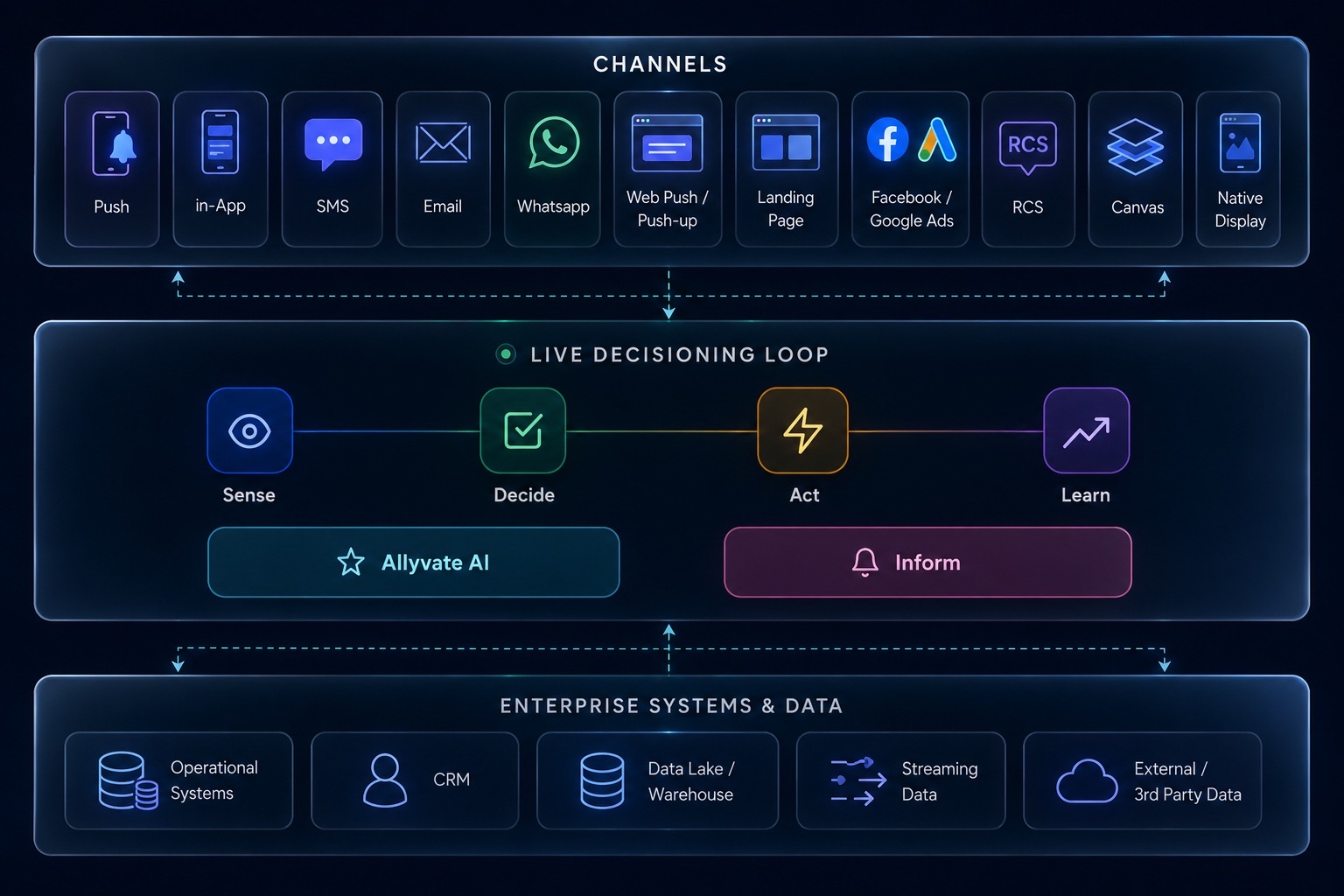Viewport: 1344px width, 896px height.
Task: Click the ENTERPRISE SYSTEMS & DATA heading
Action: click(x=671, y=706)
